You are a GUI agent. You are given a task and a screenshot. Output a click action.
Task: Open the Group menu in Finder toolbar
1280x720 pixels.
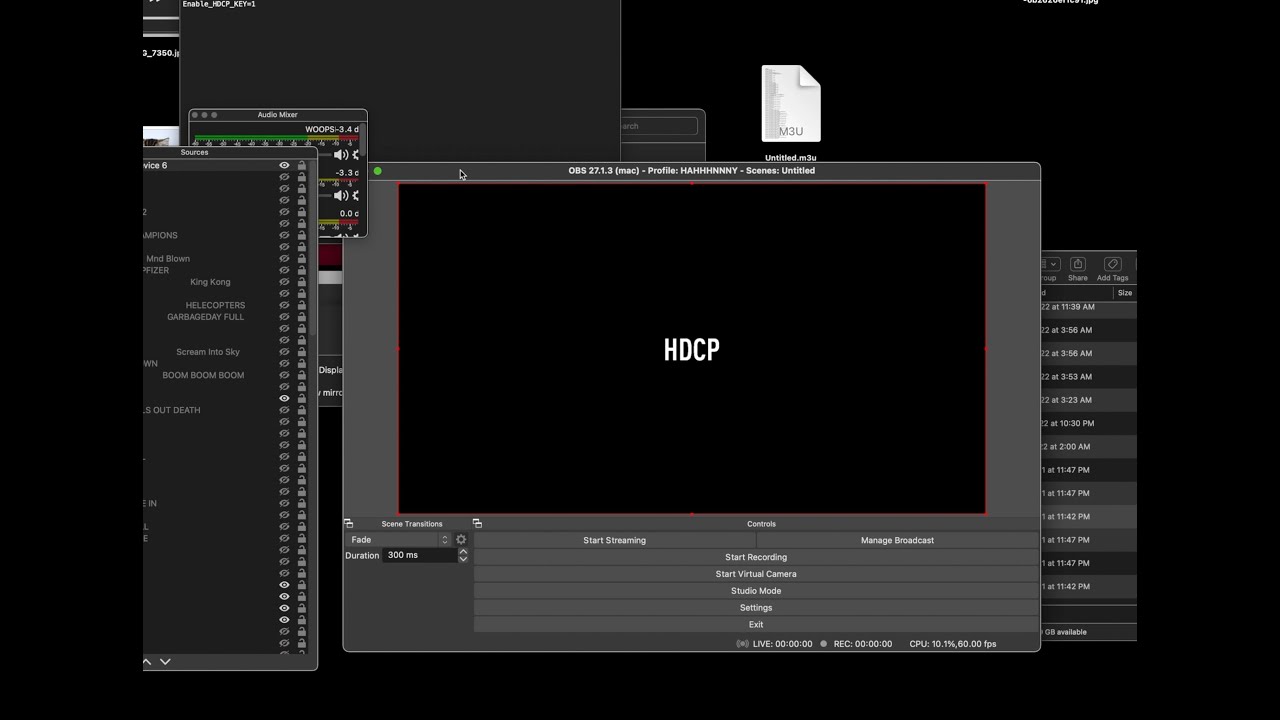point(1049,265)
